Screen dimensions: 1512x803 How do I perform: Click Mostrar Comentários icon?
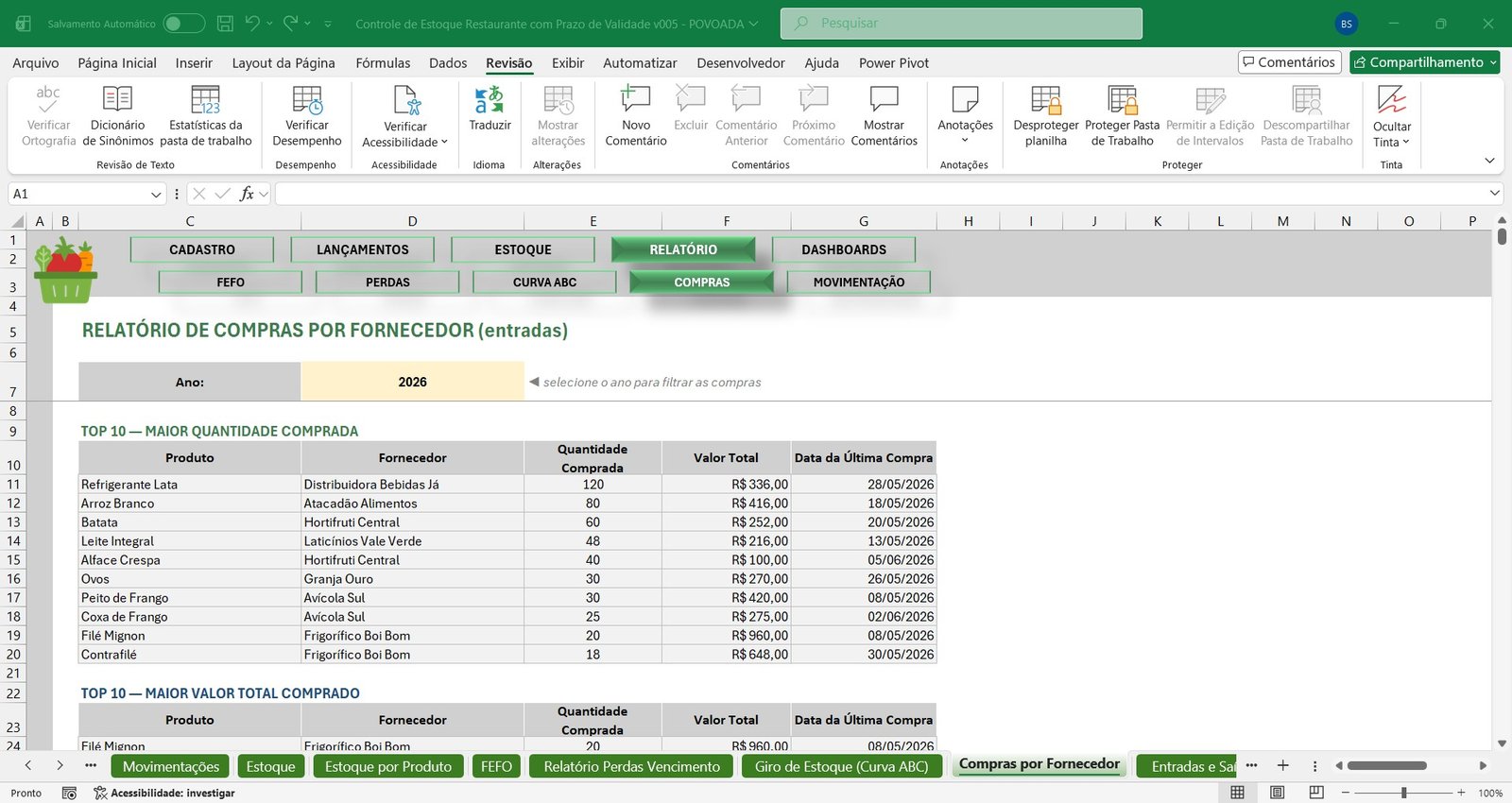(884, 100)
